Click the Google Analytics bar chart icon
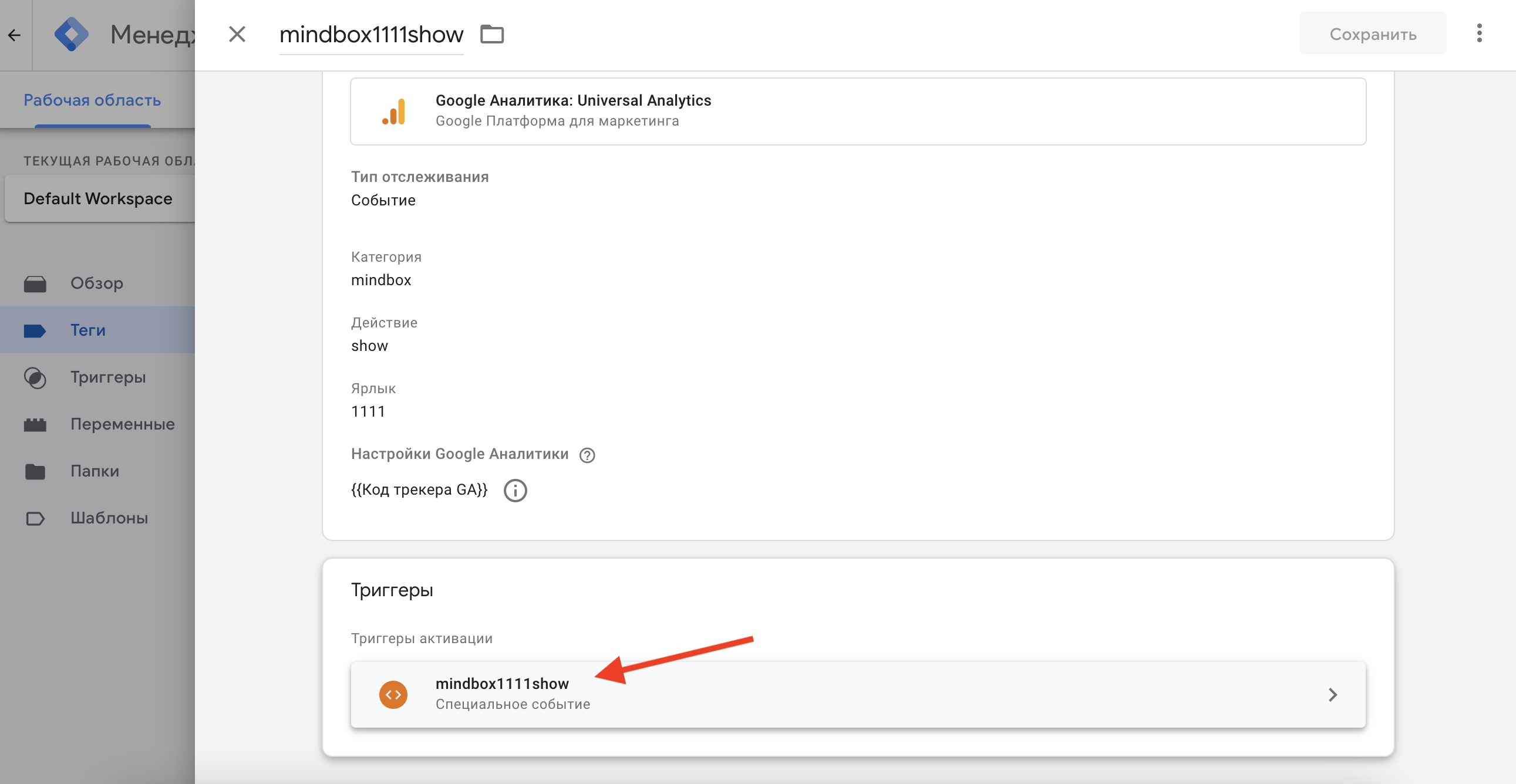 click(x=394, y=111)
